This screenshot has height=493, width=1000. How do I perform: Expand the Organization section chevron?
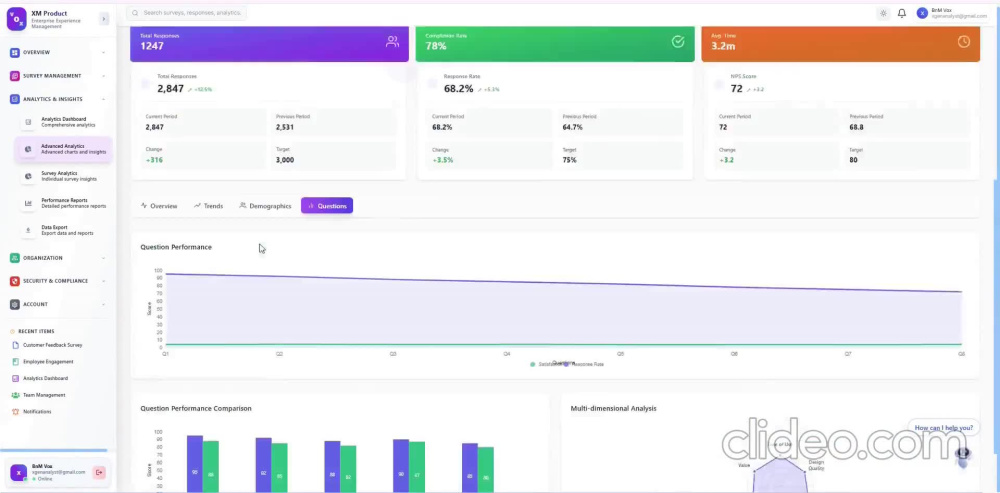click(103, 258)
